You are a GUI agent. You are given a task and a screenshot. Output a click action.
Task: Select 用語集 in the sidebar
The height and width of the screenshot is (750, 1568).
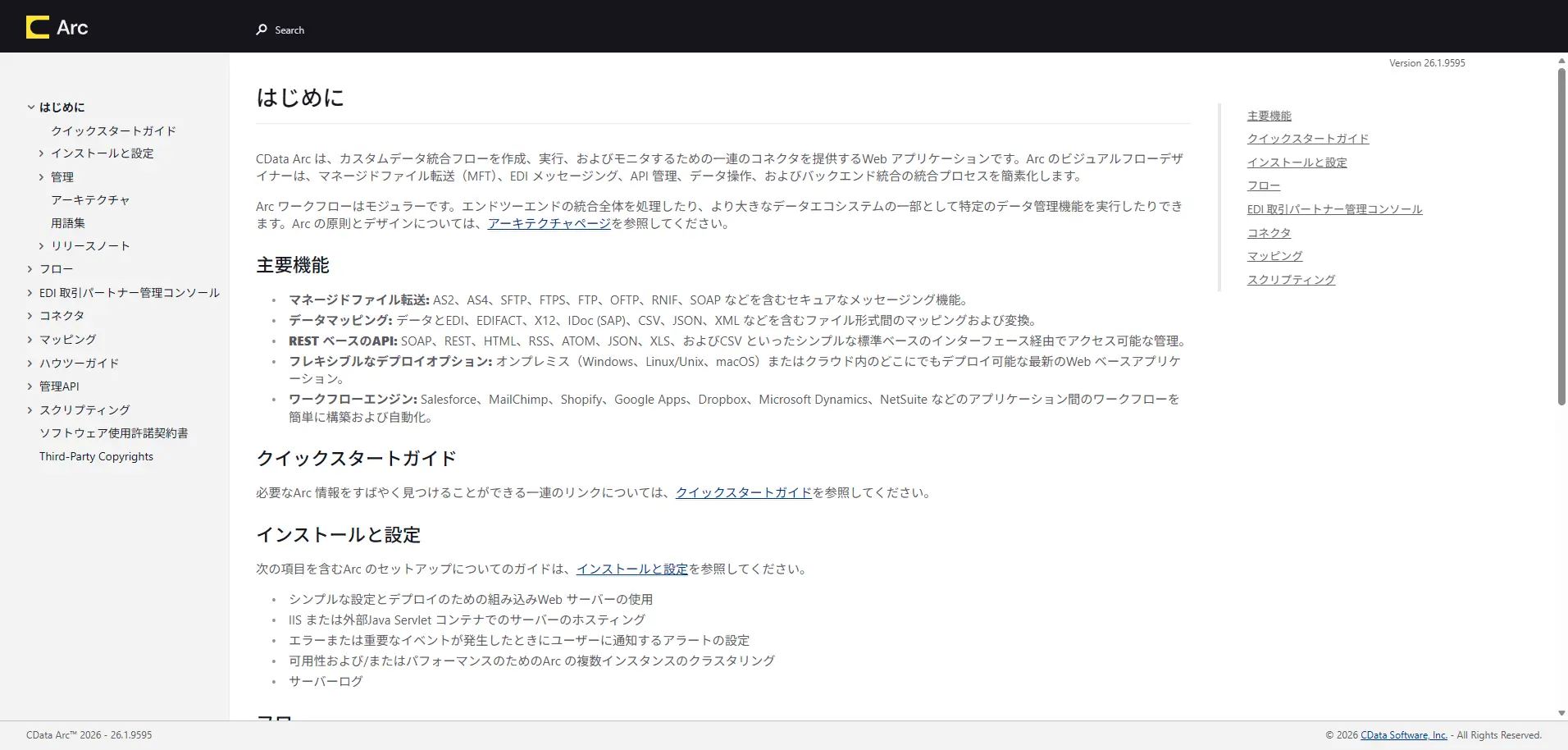[x=68, y=222]
